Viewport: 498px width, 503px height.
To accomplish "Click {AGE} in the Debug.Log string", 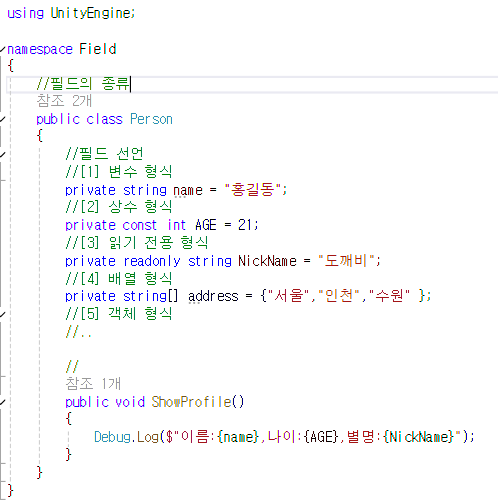I will pos(321,437).
